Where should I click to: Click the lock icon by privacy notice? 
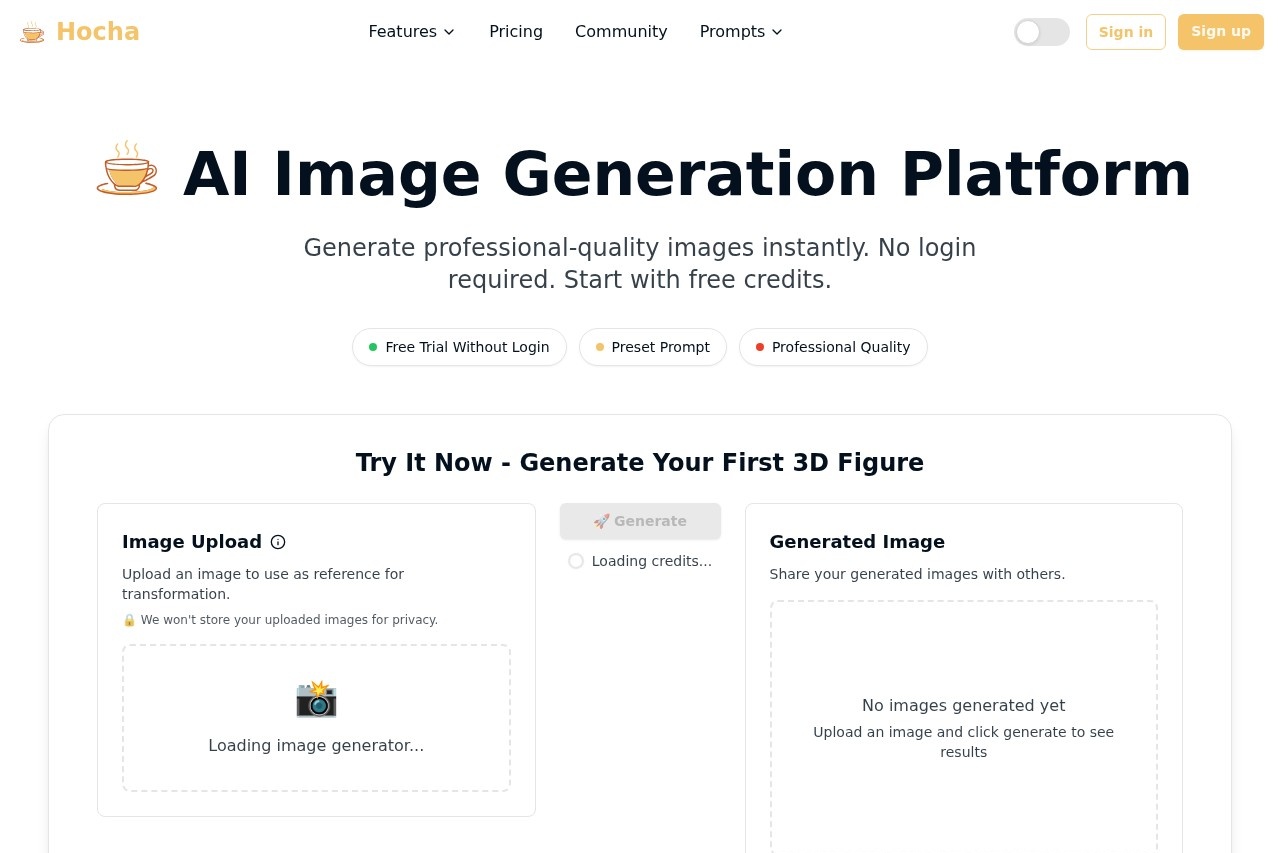tap(129, 620)
